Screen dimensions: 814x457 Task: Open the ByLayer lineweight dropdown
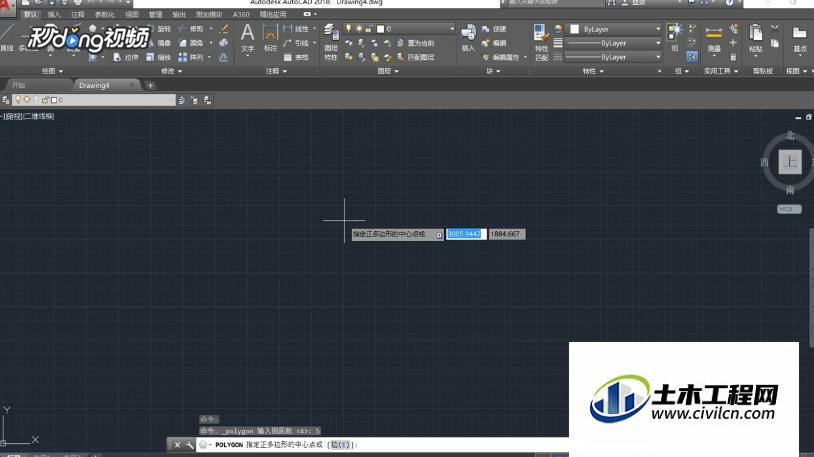[x=658, y=43]
